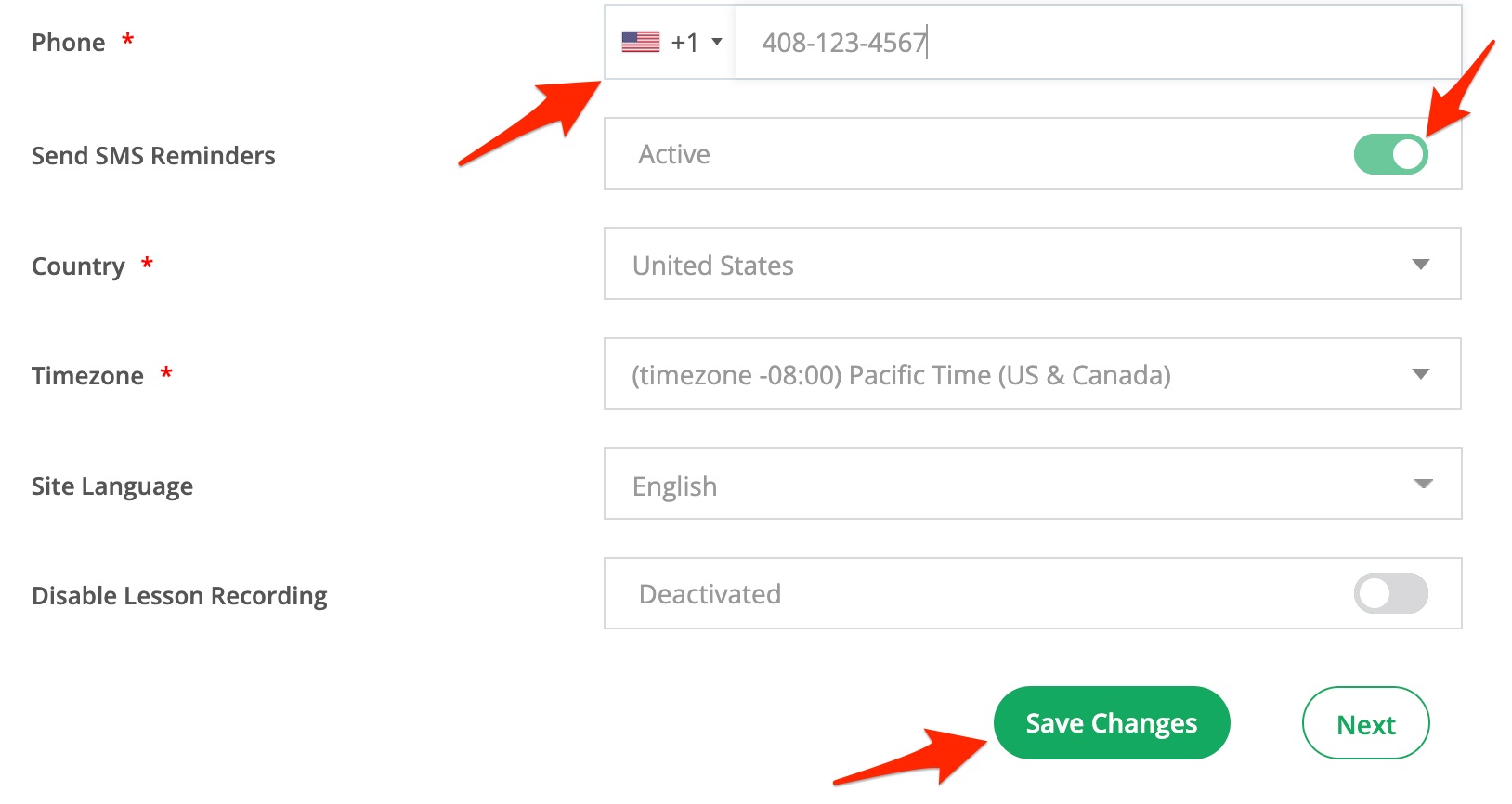Click the English language selection field
1512x804 pixels.
point(1033,484)
